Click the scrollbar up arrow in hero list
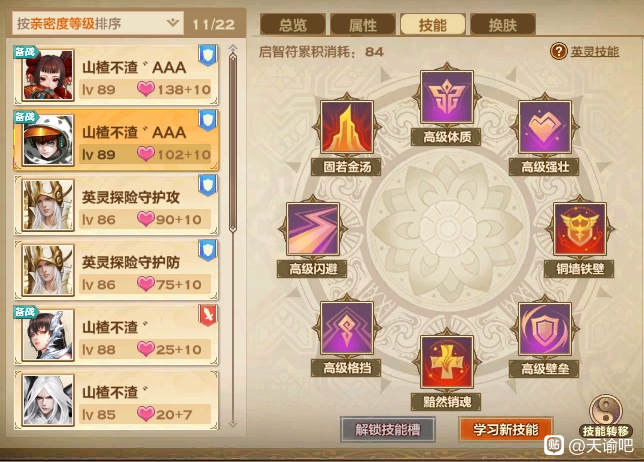 (x=233, y=48)
